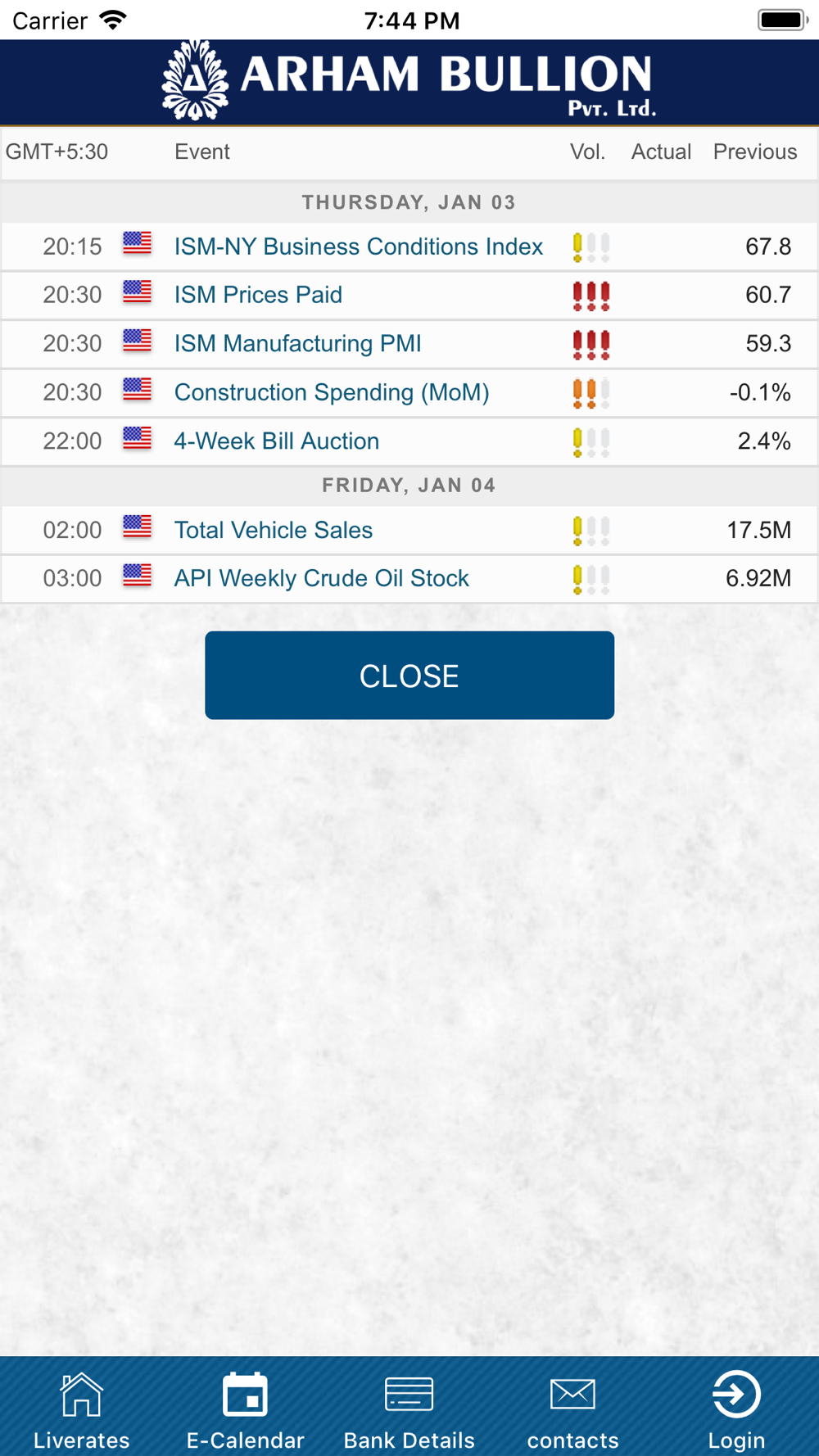This screenshot has height=1456, width=819.
Task: Tap the Arham Bullion logo emblem
Action: click(195, 80)
